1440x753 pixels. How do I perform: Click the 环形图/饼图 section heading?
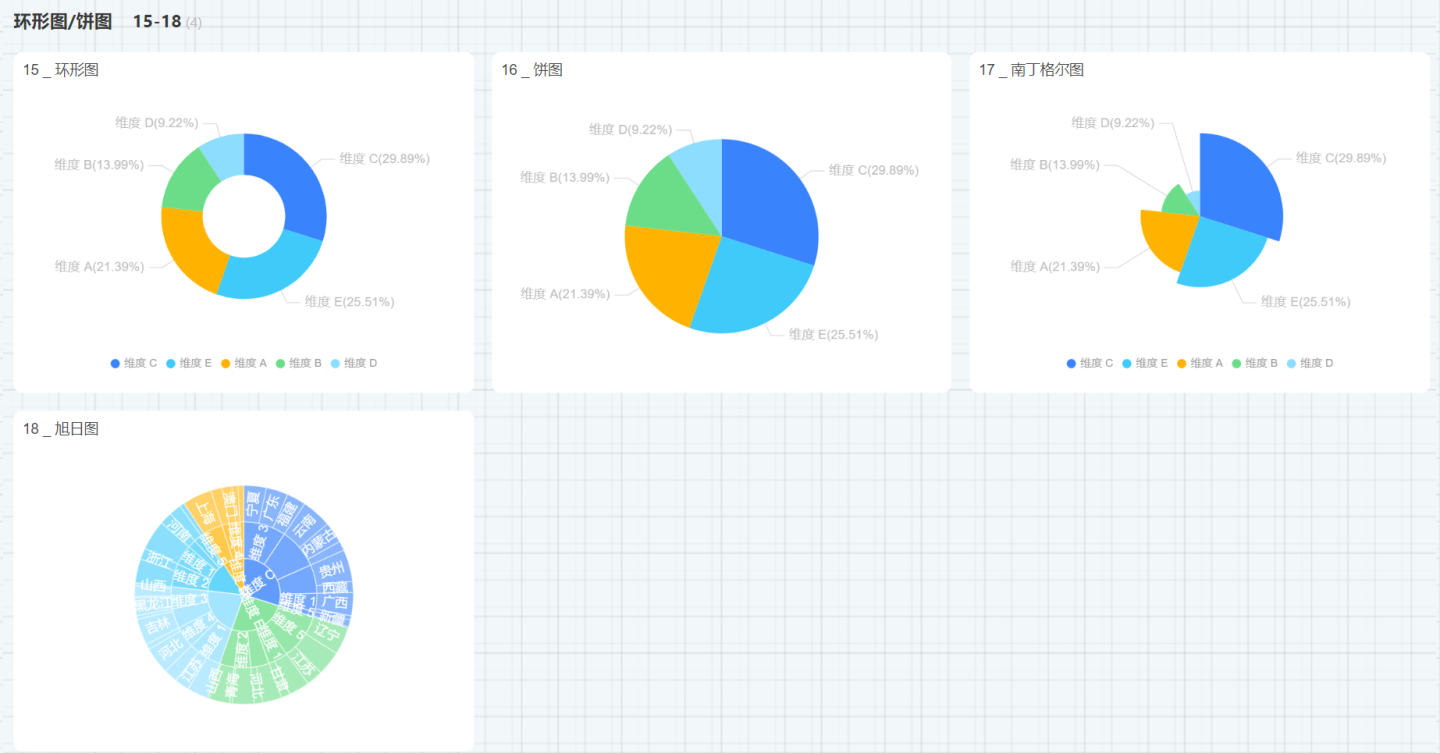point(62,21)
